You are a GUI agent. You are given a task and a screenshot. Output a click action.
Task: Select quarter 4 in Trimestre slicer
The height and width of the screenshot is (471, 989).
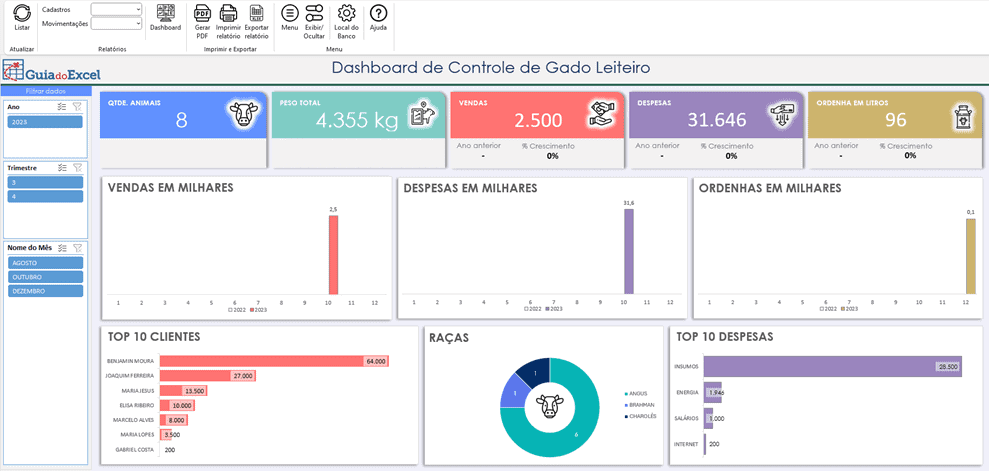[45, 196]
